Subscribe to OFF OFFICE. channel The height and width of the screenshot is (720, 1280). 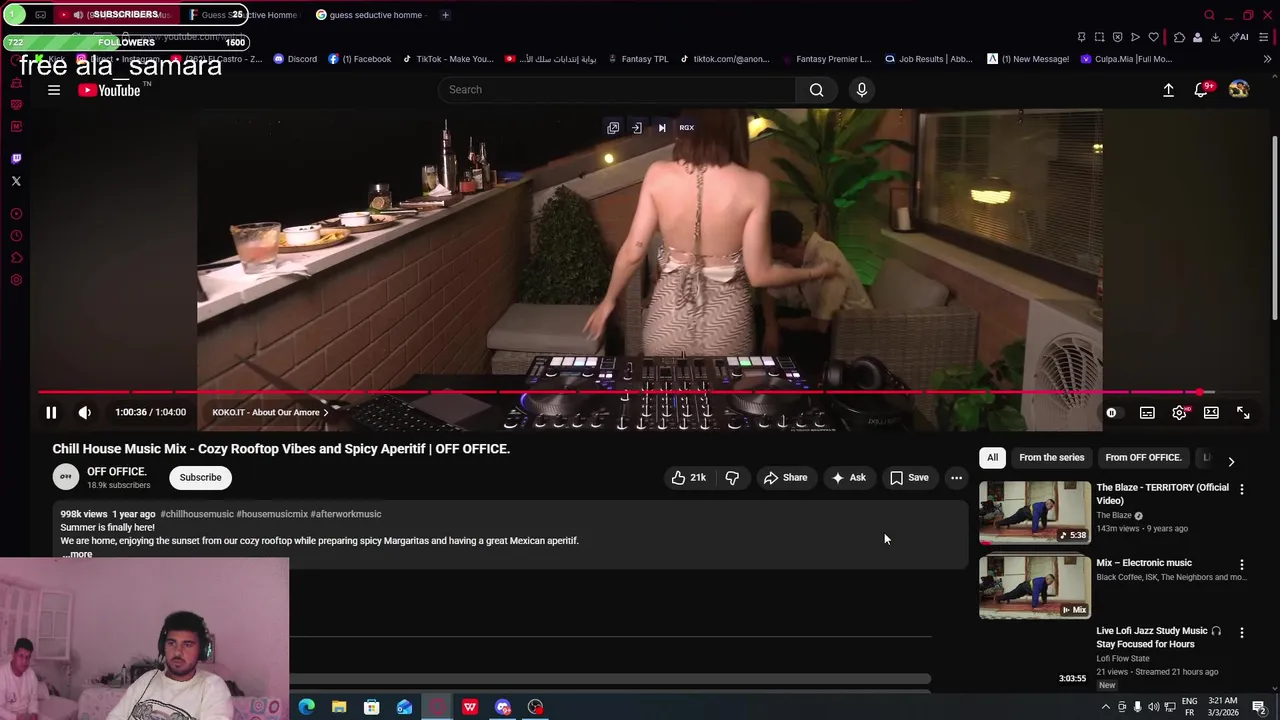click(200, 477)
